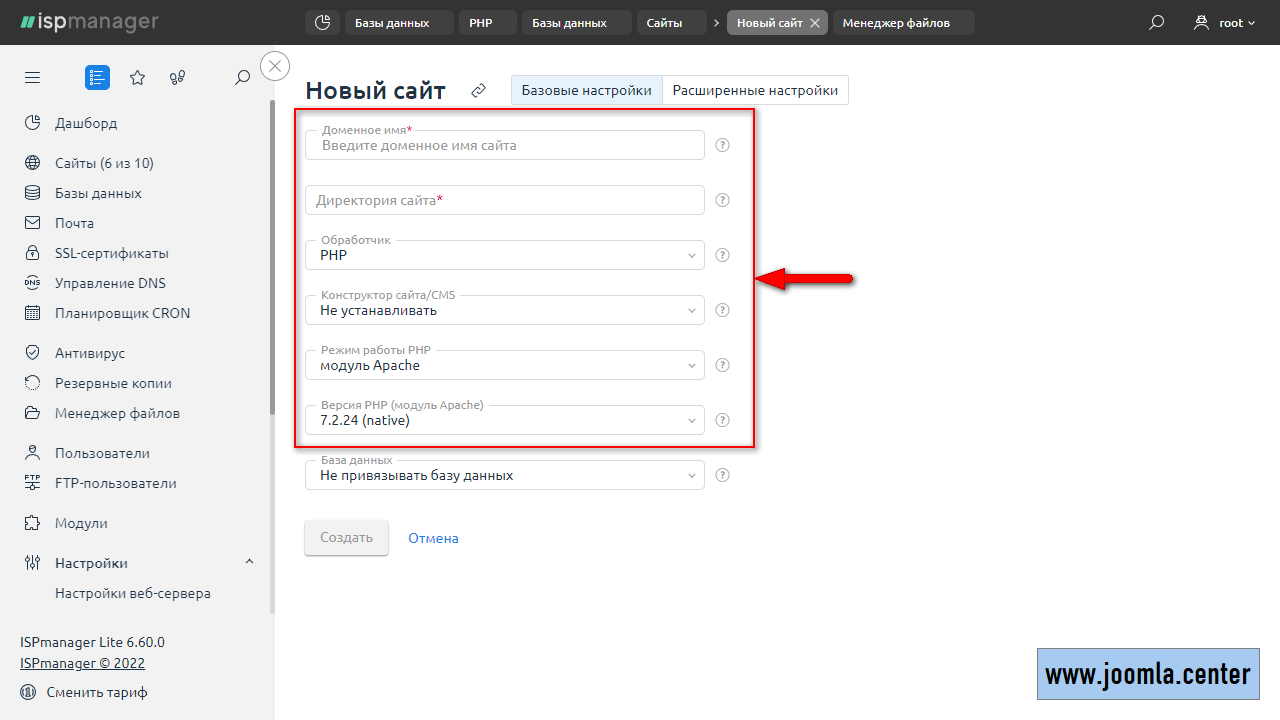Open the favorites star icon
The width and height of the screenshot is (1280, 720).
click(138, 78)
